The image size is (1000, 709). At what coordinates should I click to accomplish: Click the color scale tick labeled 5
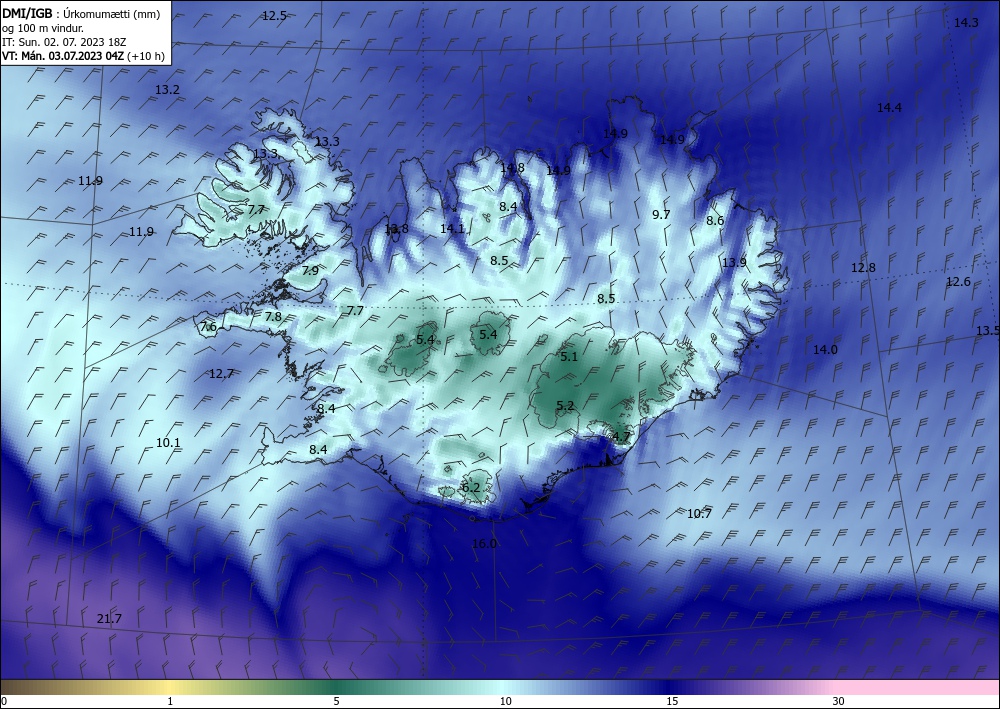click(x=336, y=702)
